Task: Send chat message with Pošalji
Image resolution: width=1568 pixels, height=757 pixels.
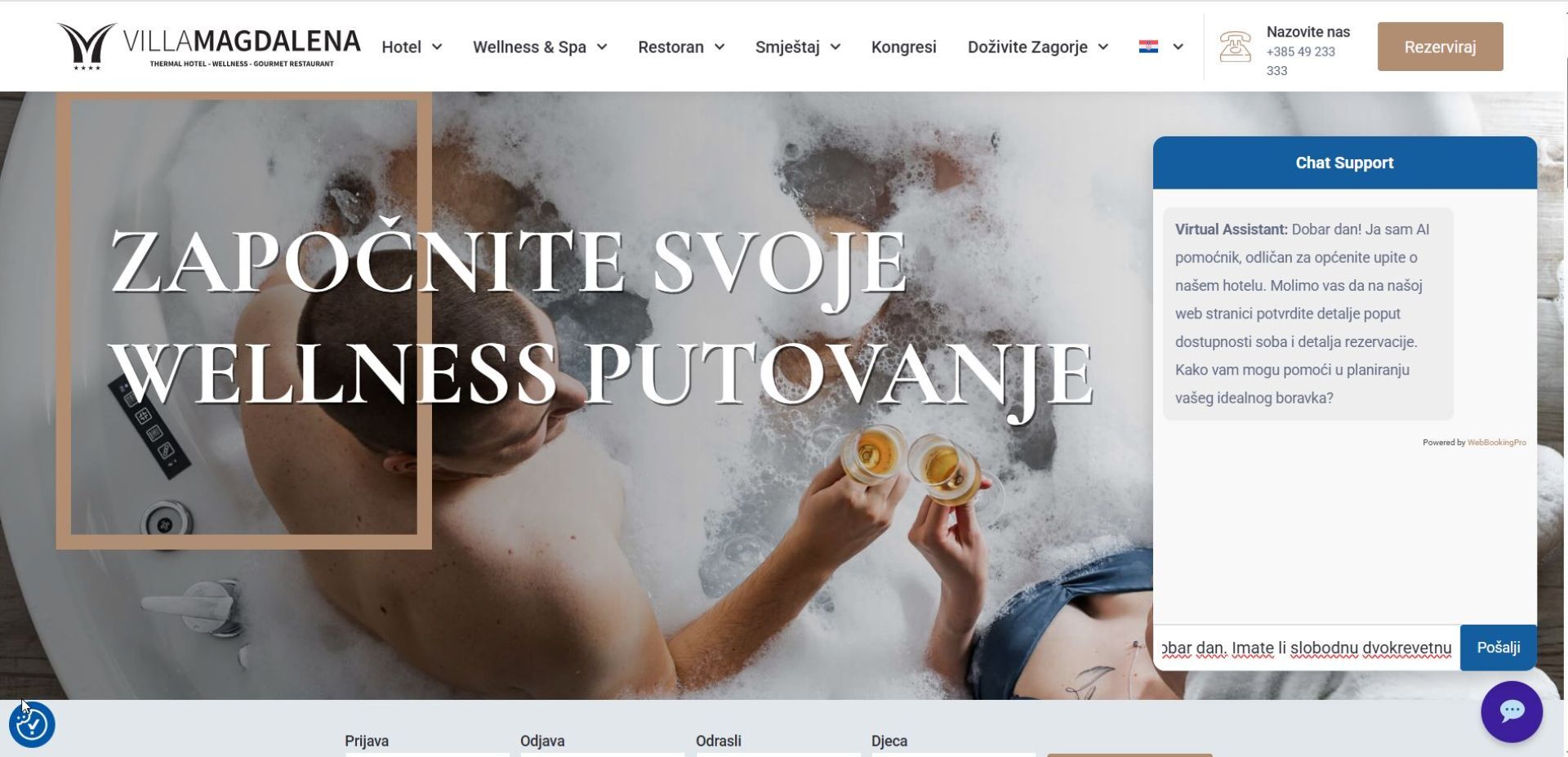Action: (1498, 648)
